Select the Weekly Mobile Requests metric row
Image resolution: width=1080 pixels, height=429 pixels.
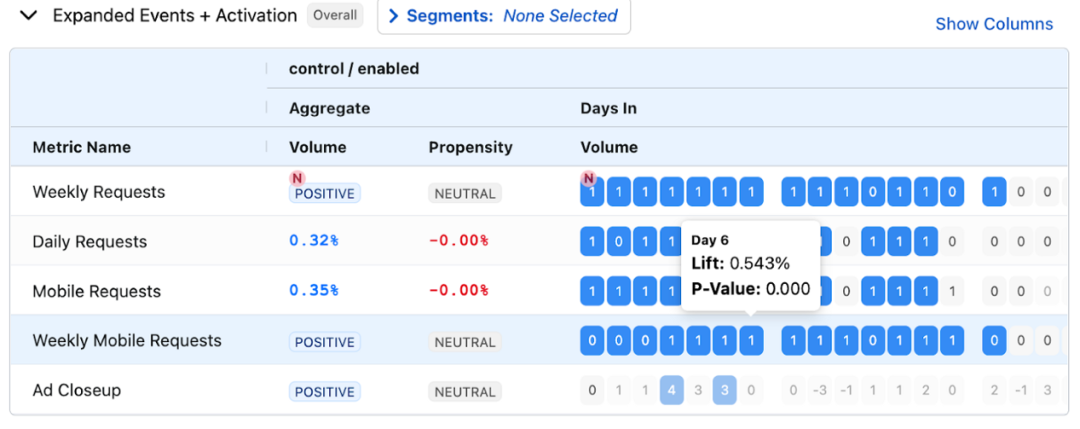pyautogui.click(x=127, y=341)
